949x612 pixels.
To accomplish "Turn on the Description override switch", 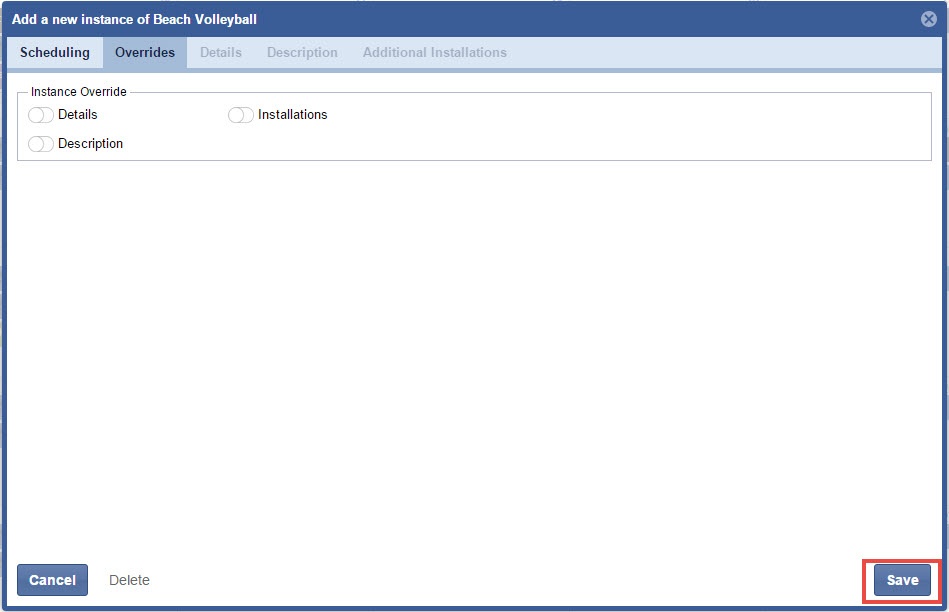I will 41,144.
